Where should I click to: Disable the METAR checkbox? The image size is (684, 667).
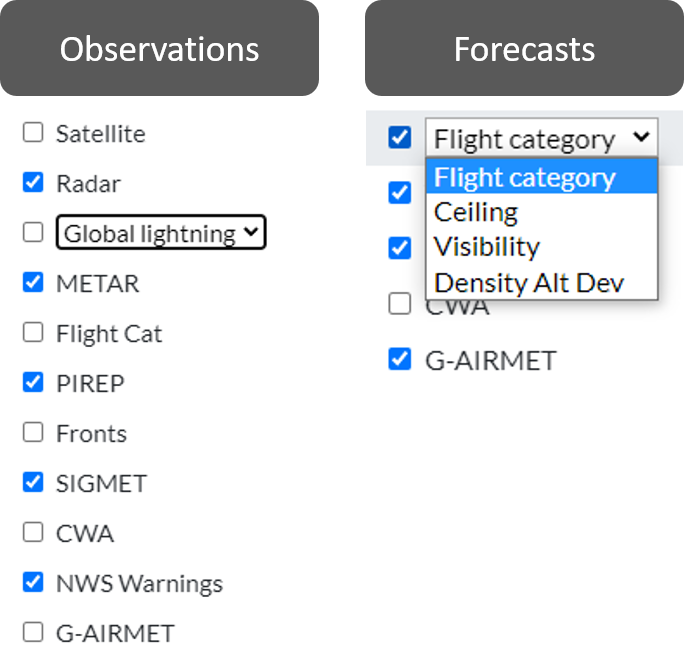coord(34,283)
